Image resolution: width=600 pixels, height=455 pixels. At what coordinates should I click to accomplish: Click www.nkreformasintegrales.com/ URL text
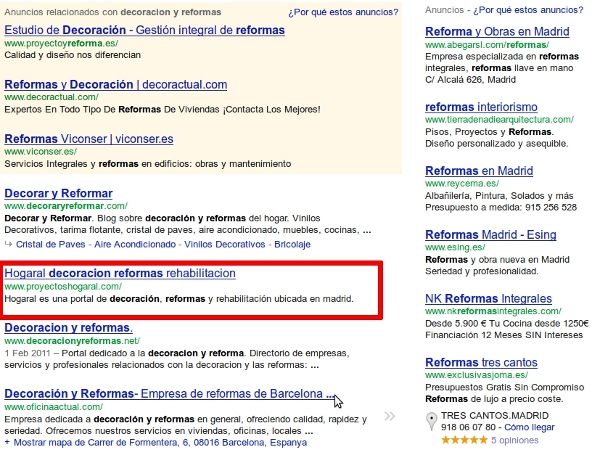pyautogui.click(x=493, y=311)
